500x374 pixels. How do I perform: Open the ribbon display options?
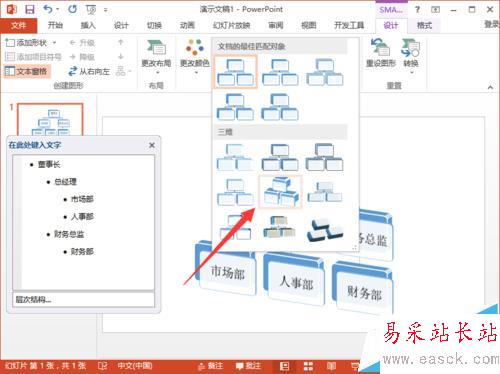(x=435, y=10)
